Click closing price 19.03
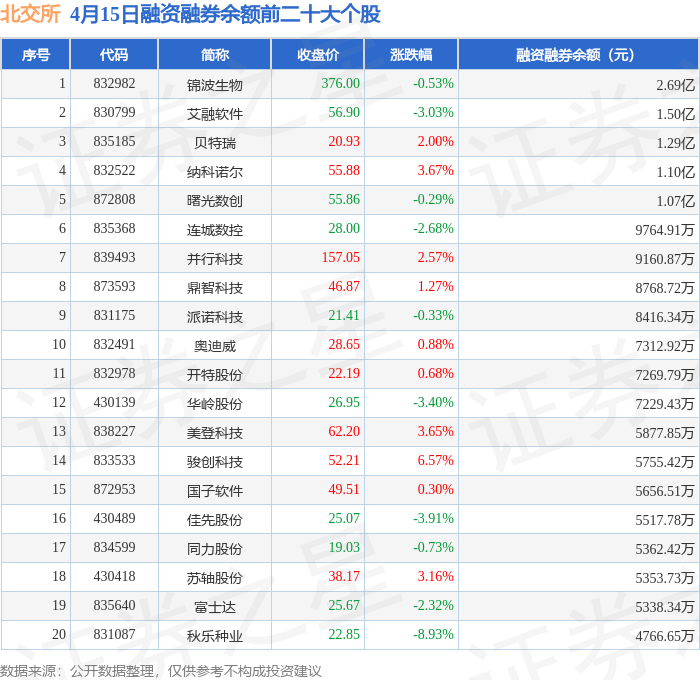Viewport: 700px width, 680px height. coord(344,548)
